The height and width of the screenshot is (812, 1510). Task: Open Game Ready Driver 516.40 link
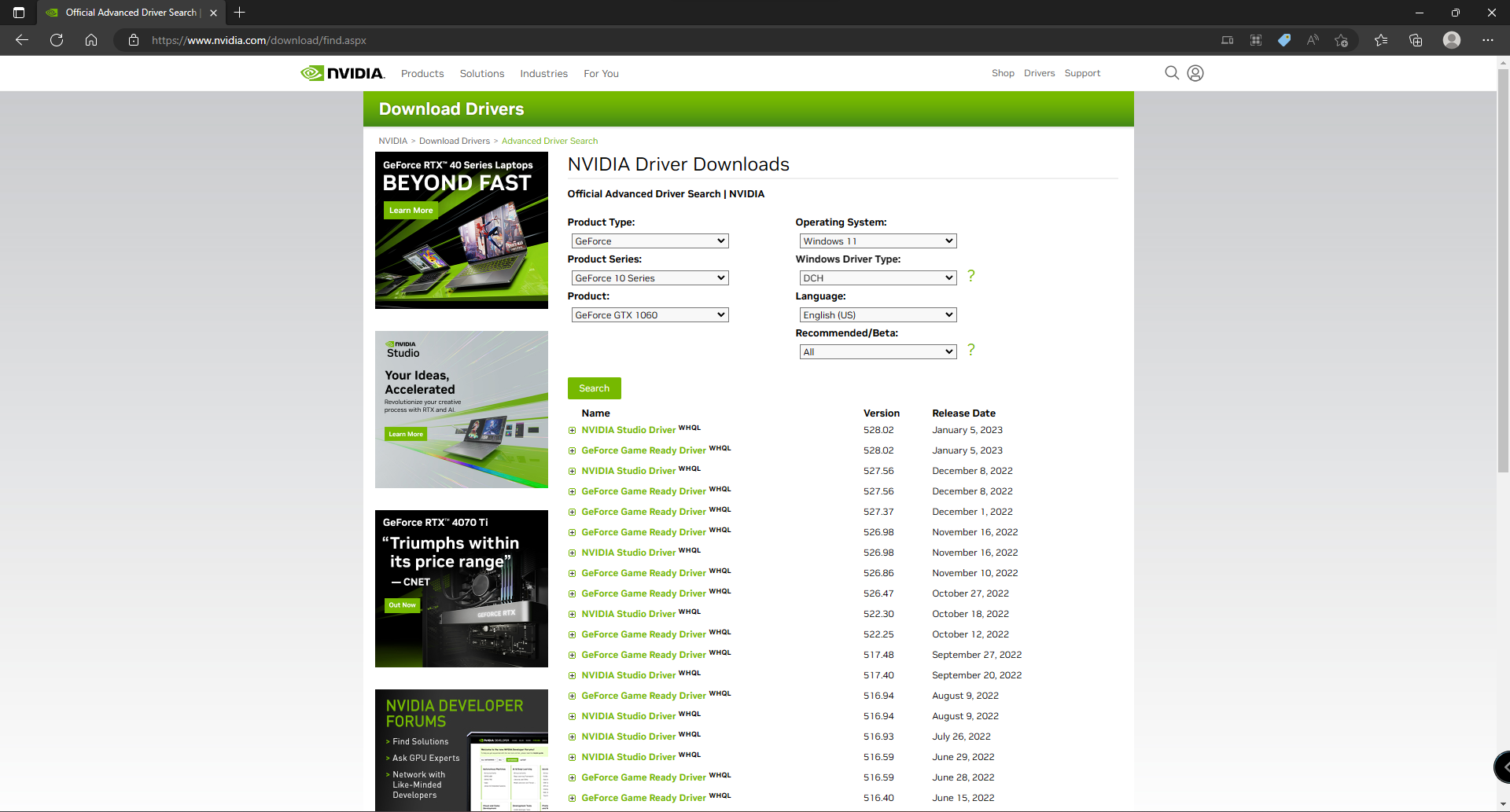643,798
